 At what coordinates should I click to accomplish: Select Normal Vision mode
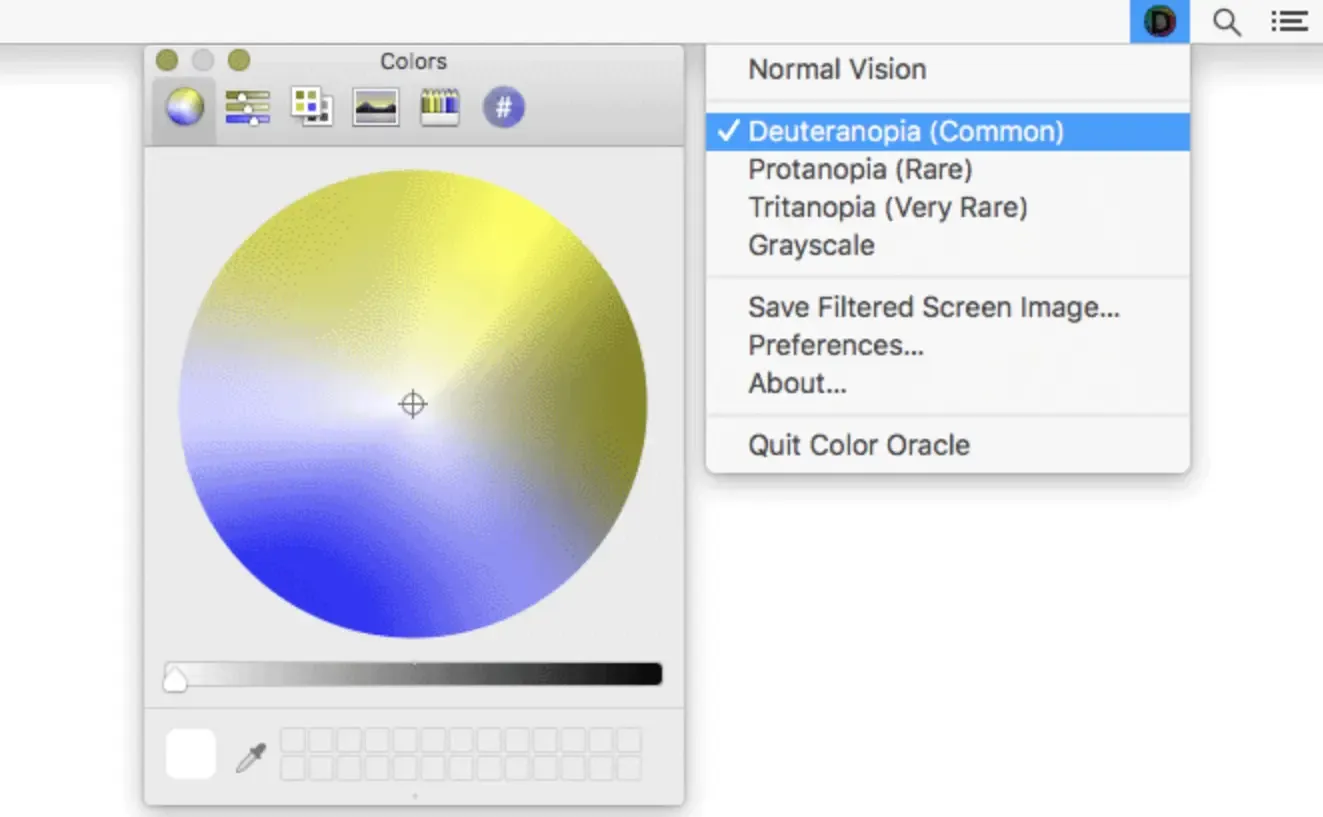(x=837, y=69)
